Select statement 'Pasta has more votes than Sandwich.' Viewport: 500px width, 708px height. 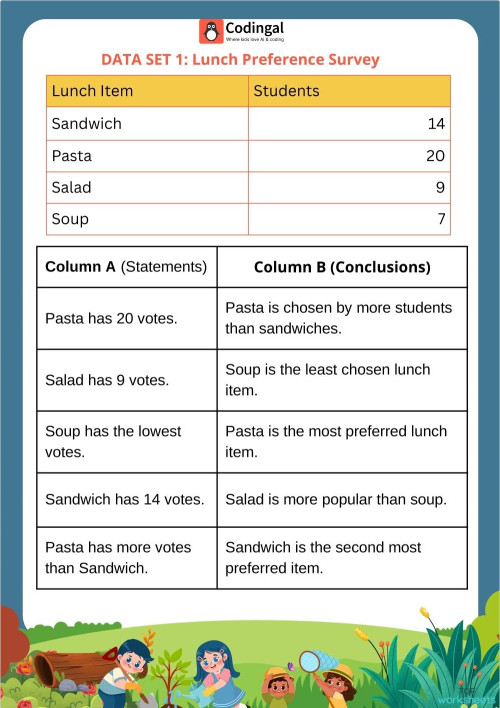pos(118,557)
